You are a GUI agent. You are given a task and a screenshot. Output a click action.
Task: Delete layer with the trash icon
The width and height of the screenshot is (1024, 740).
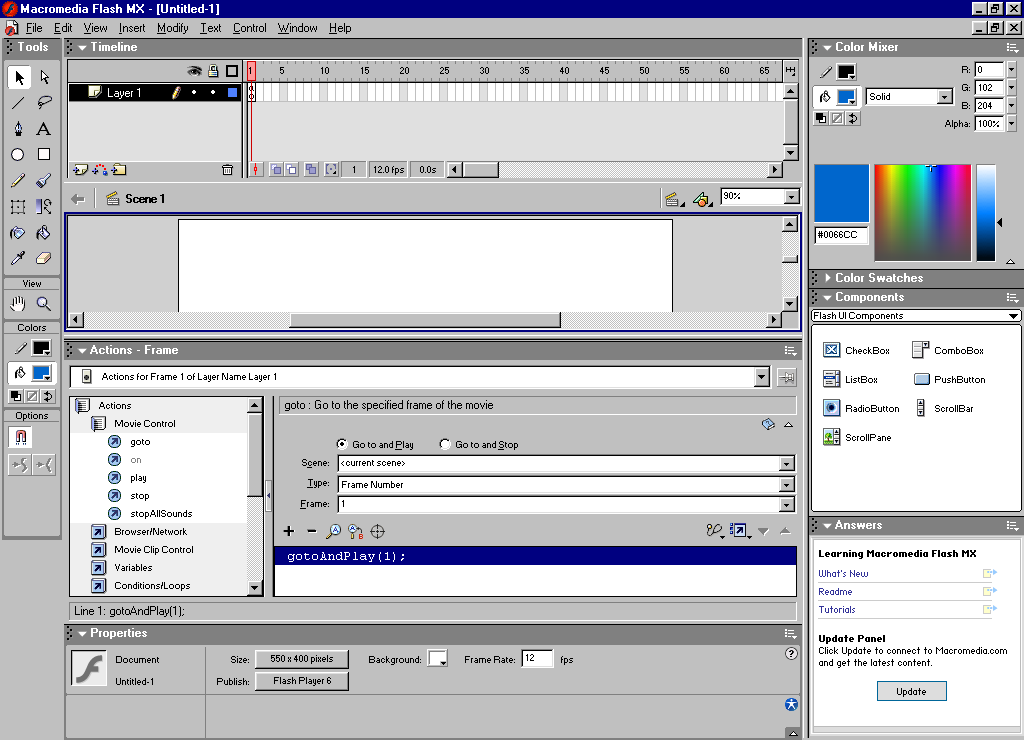click(x=227, y=170)
